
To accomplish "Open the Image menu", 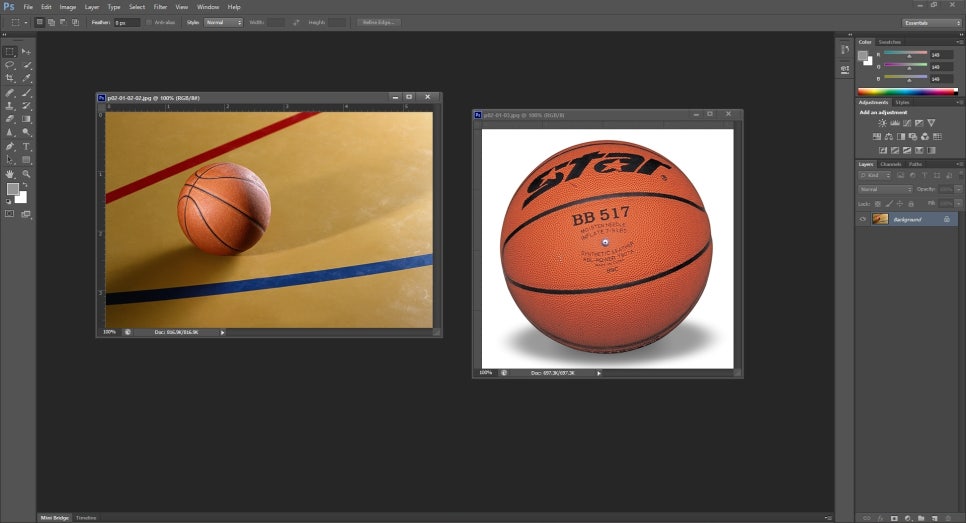I will tap(68, 7).
